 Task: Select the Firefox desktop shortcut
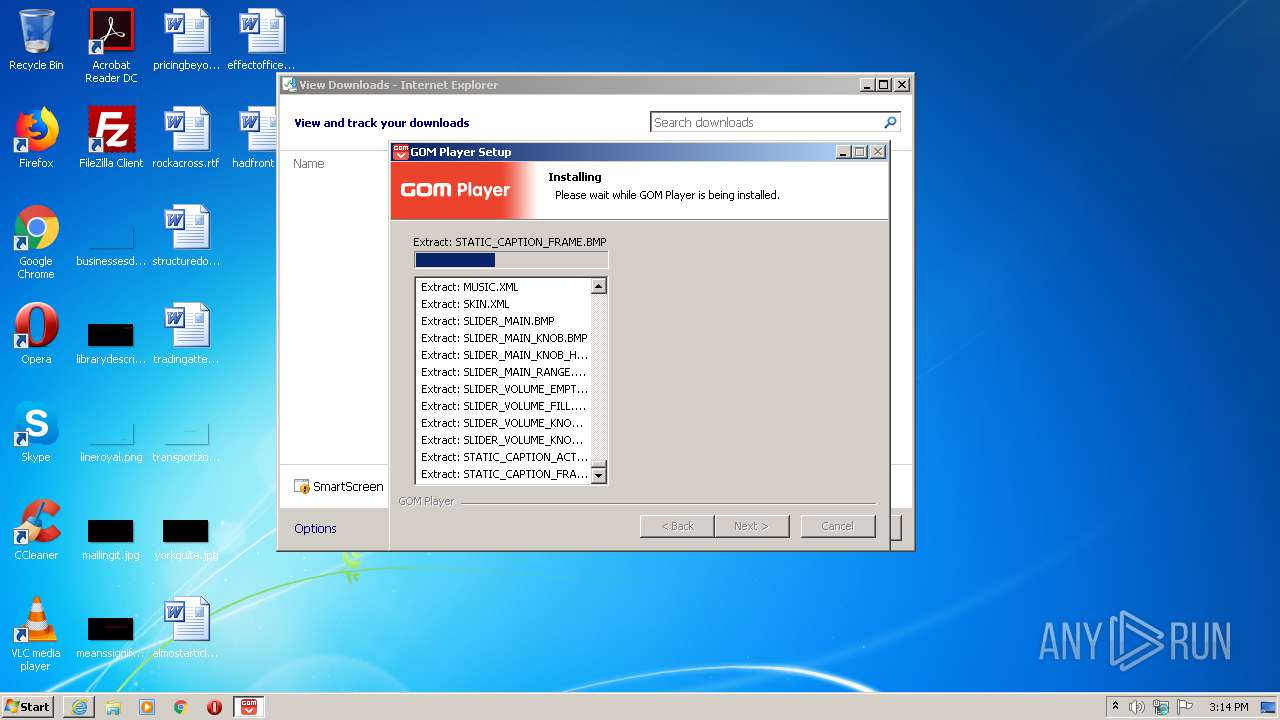click(x=36, y=138)
